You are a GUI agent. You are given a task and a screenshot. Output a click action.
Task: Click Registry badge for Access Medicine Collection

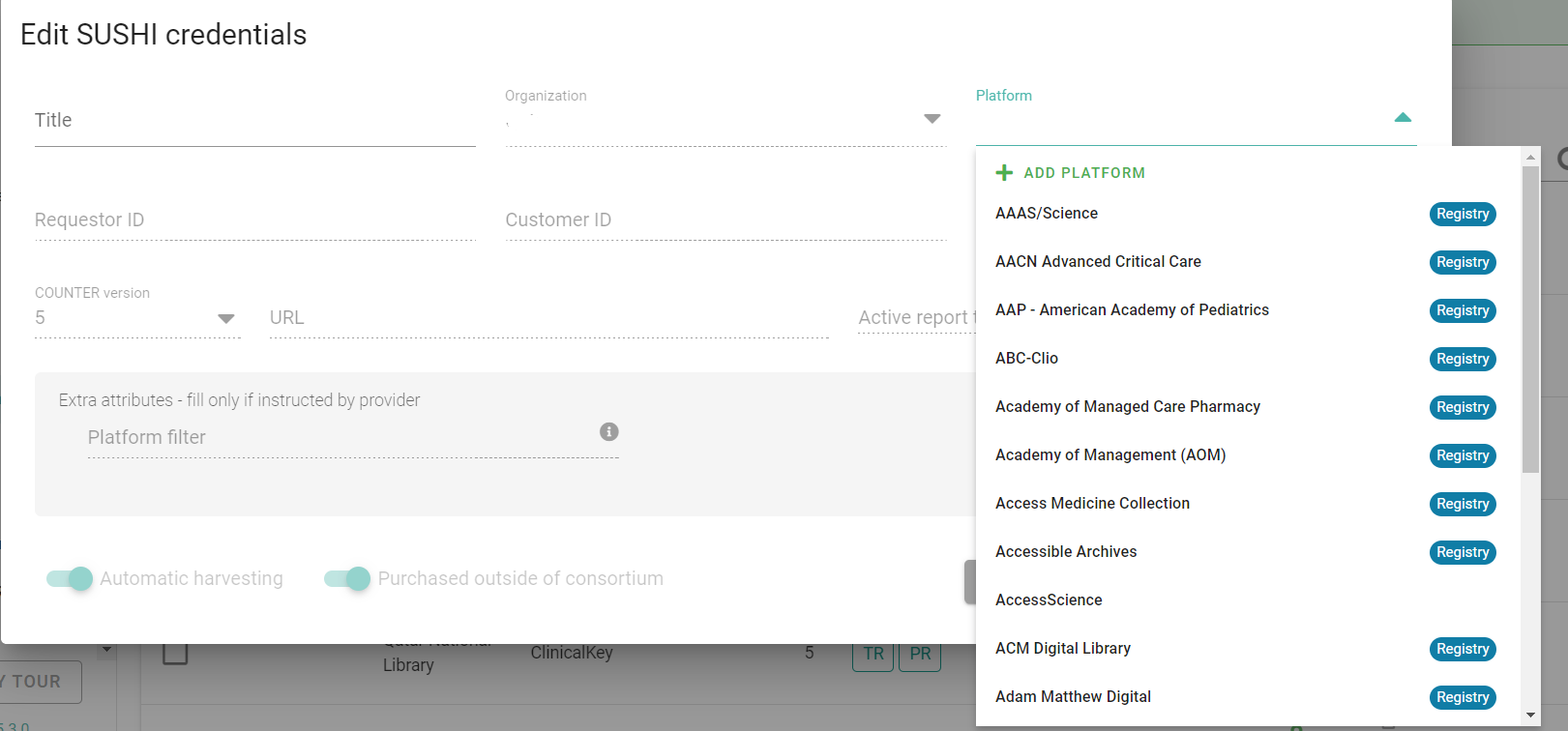tap(1463, 504)
